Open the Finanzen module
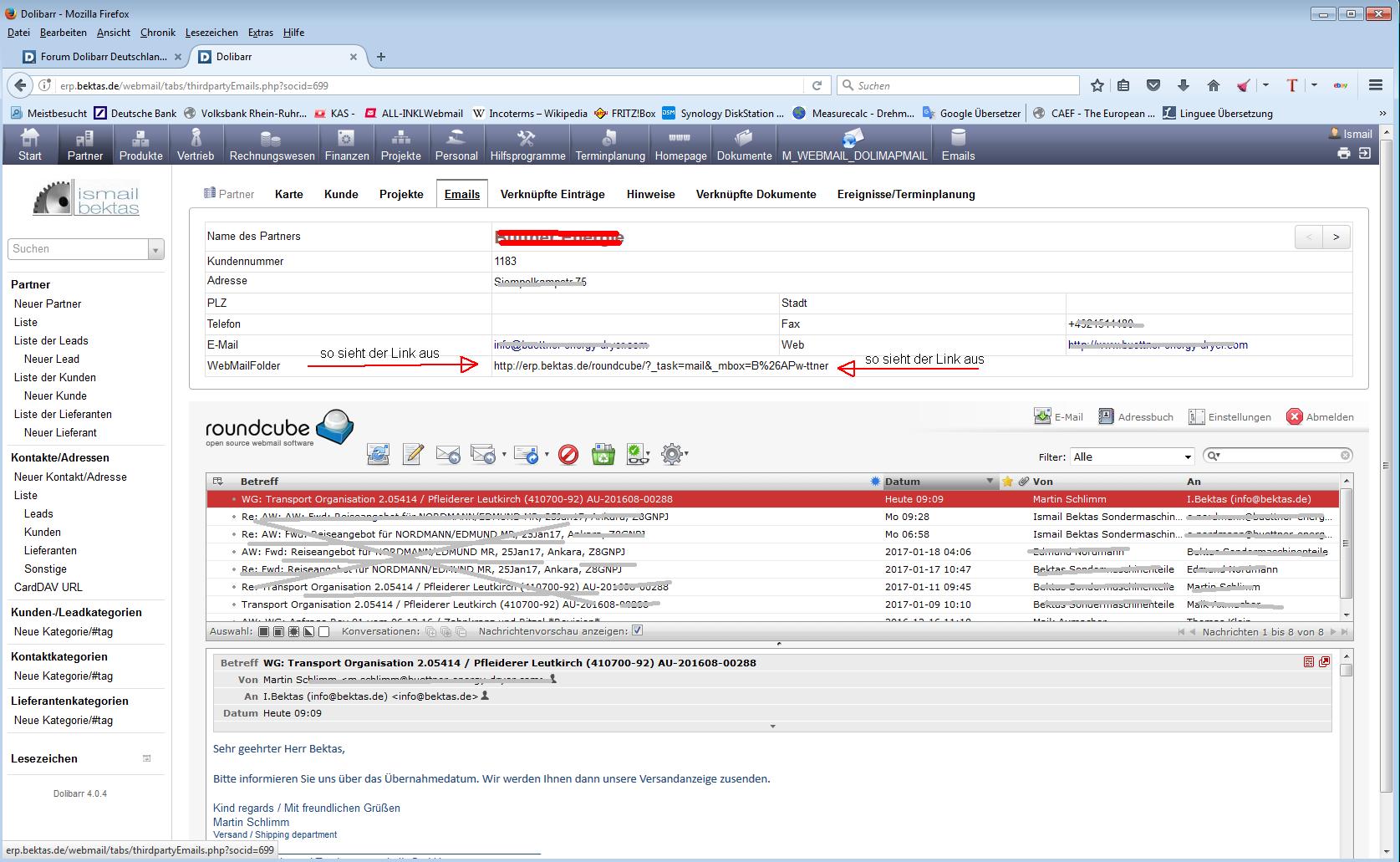 (346, 144)
